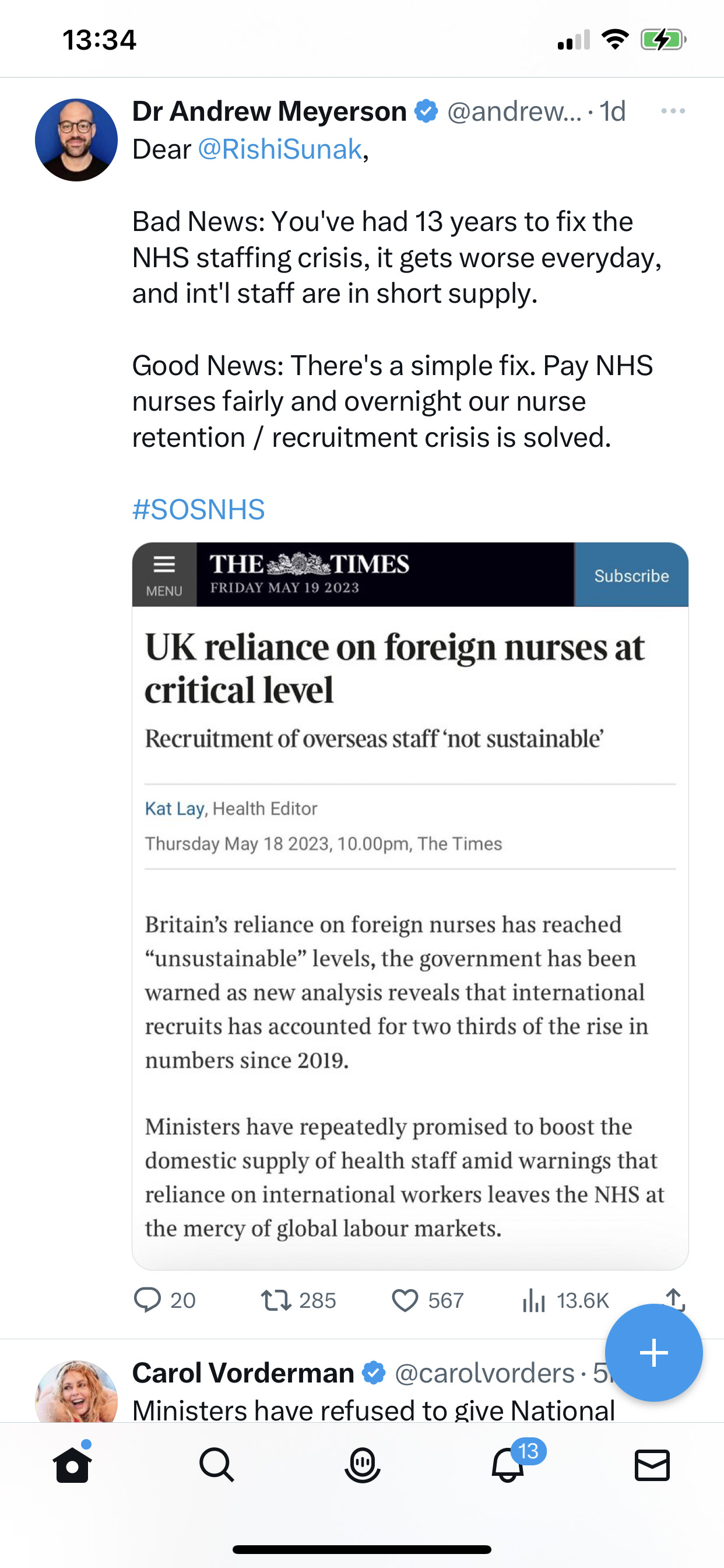Open The Times article screenshot image

point(410,906)
